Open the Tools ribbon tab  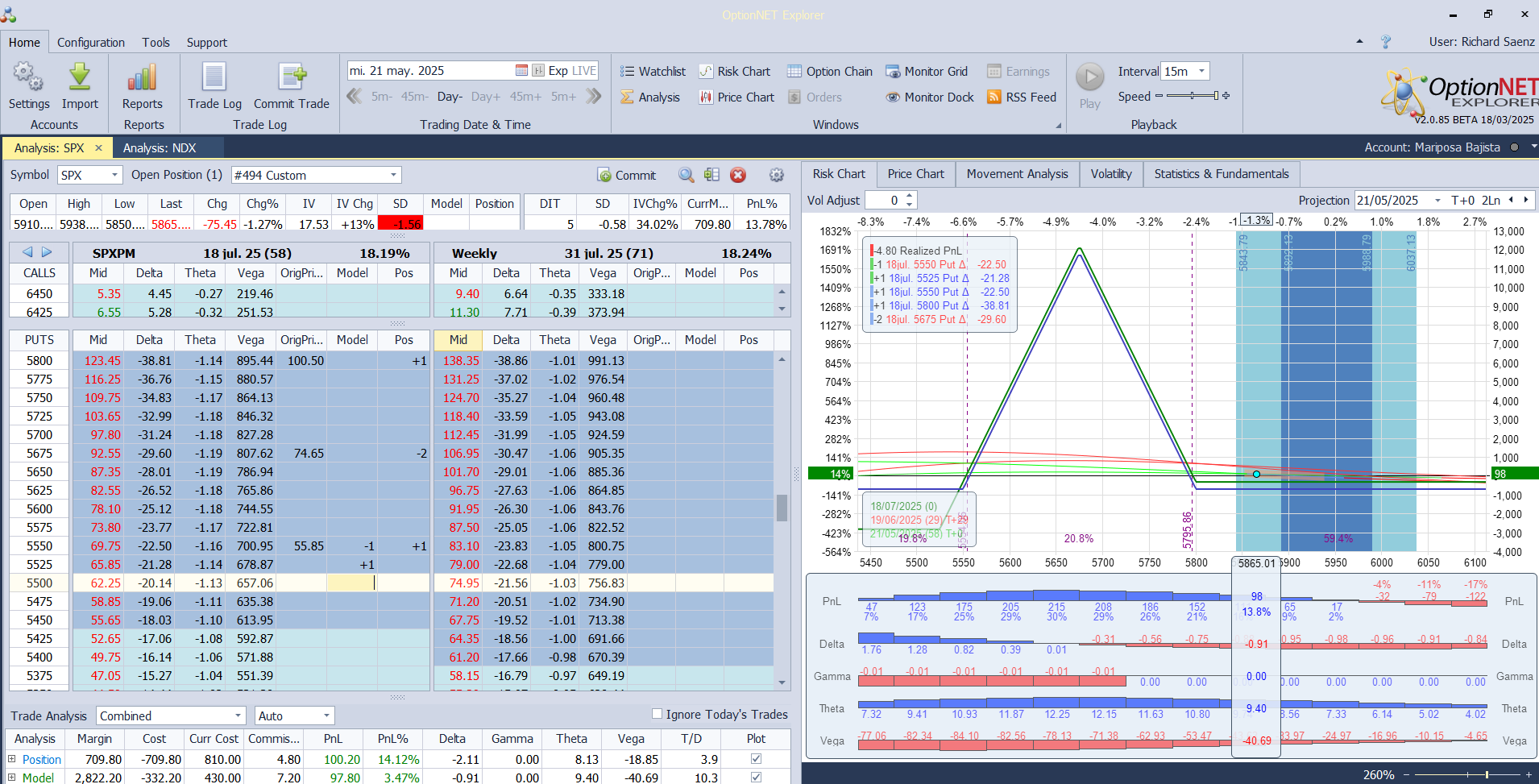click(156, 43)
